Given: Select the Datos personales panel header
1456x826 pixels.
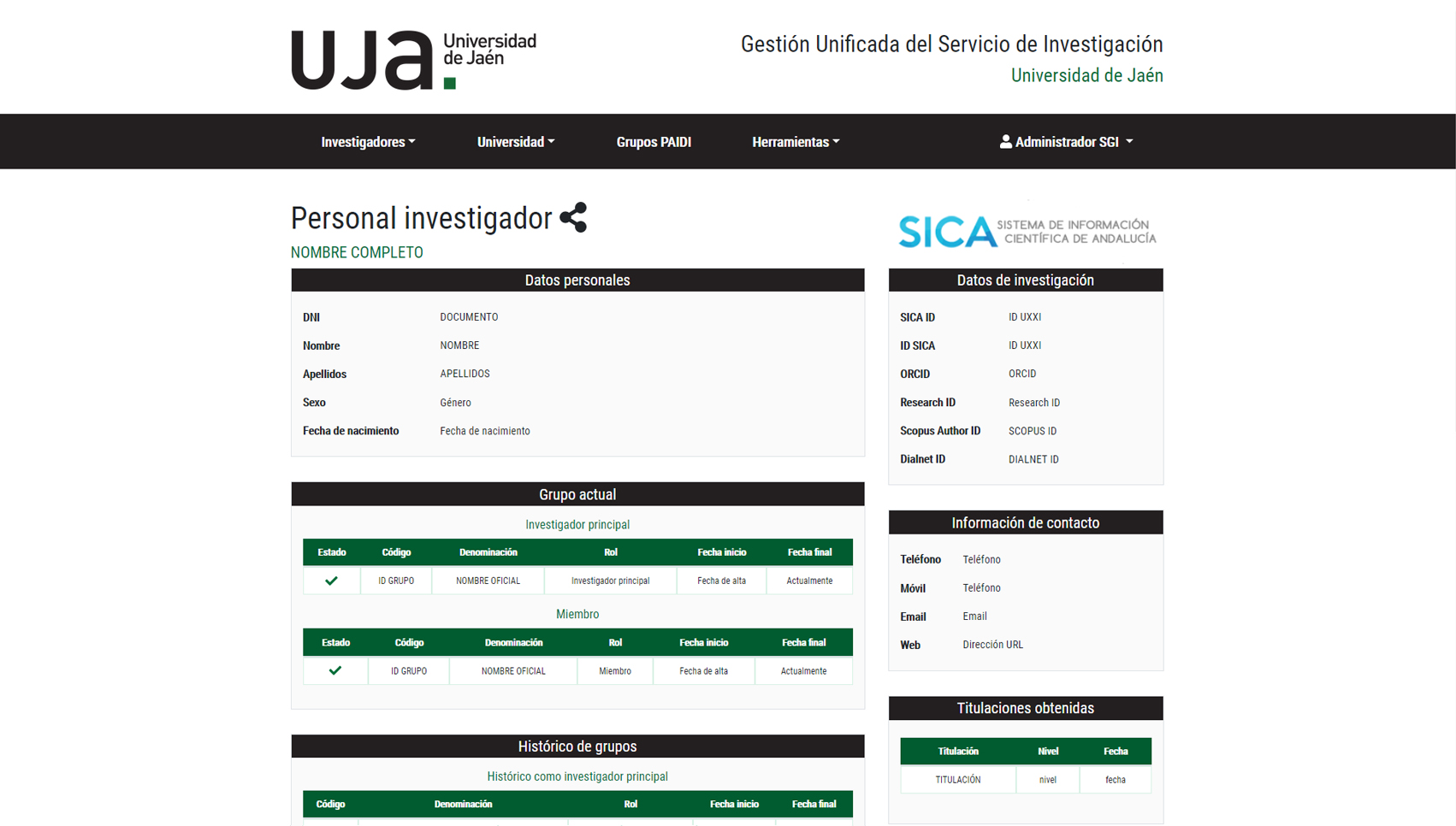Looking at the screenshot, I should pyautogui.click(x=577, y=280).
